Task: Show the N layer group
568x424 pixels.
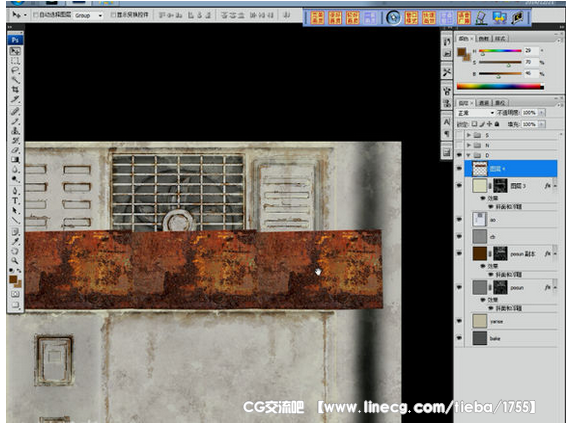Action: tap(459, 145)
